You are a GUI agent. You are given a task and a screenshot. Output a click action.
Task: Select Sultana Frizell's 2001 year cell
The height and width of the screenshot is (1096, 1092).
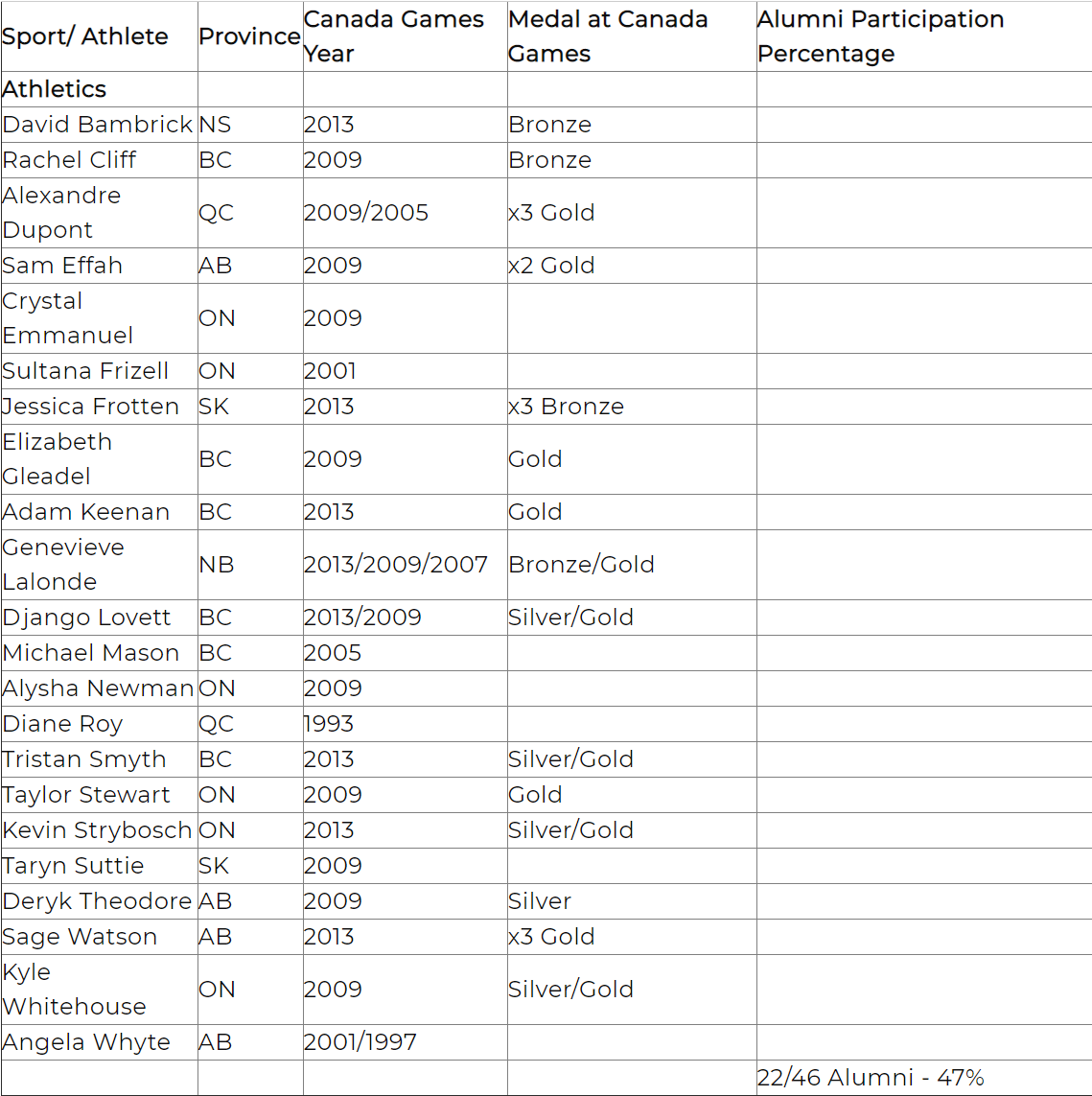pyautogui.click(x=330, y=371)
